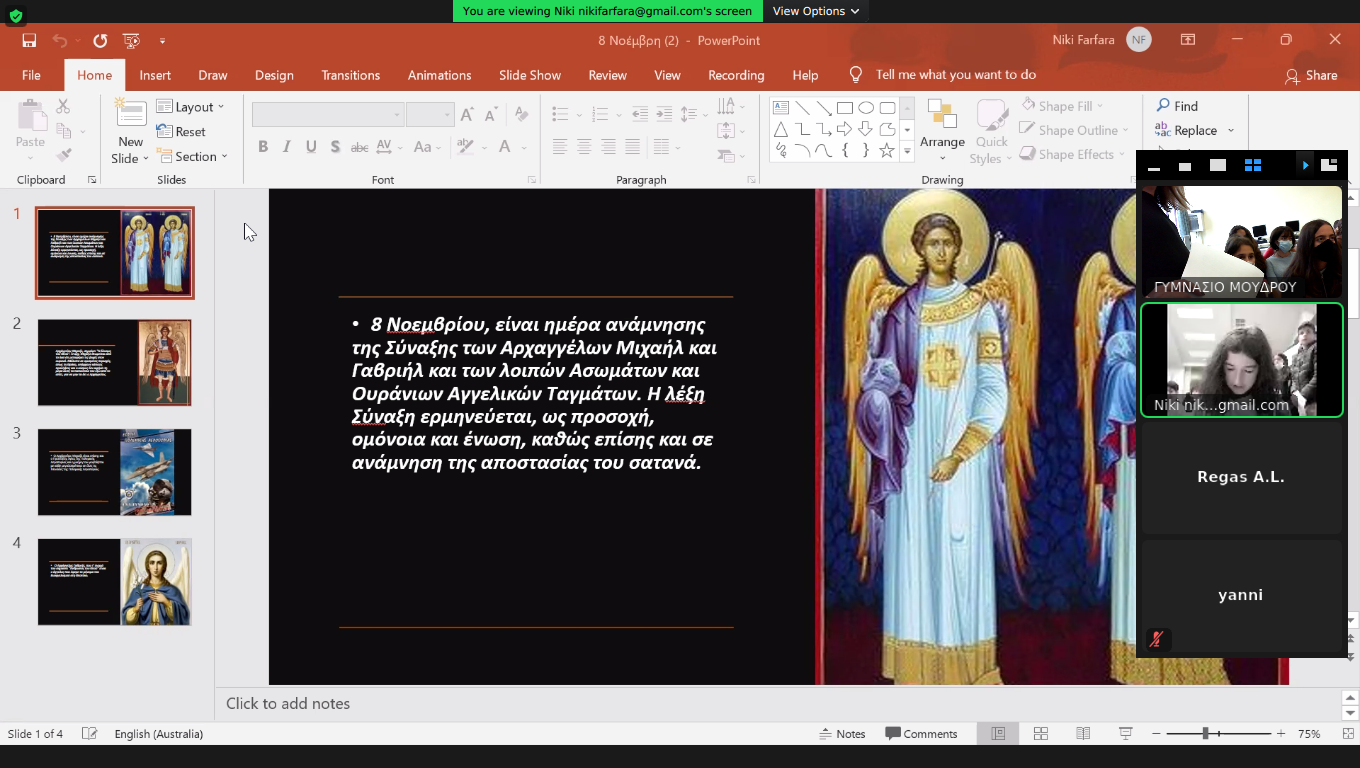The height and width of the screenshot is (768, 1360).
Task: Expand the shapes gallery More arrow
Action: point(907,151)
